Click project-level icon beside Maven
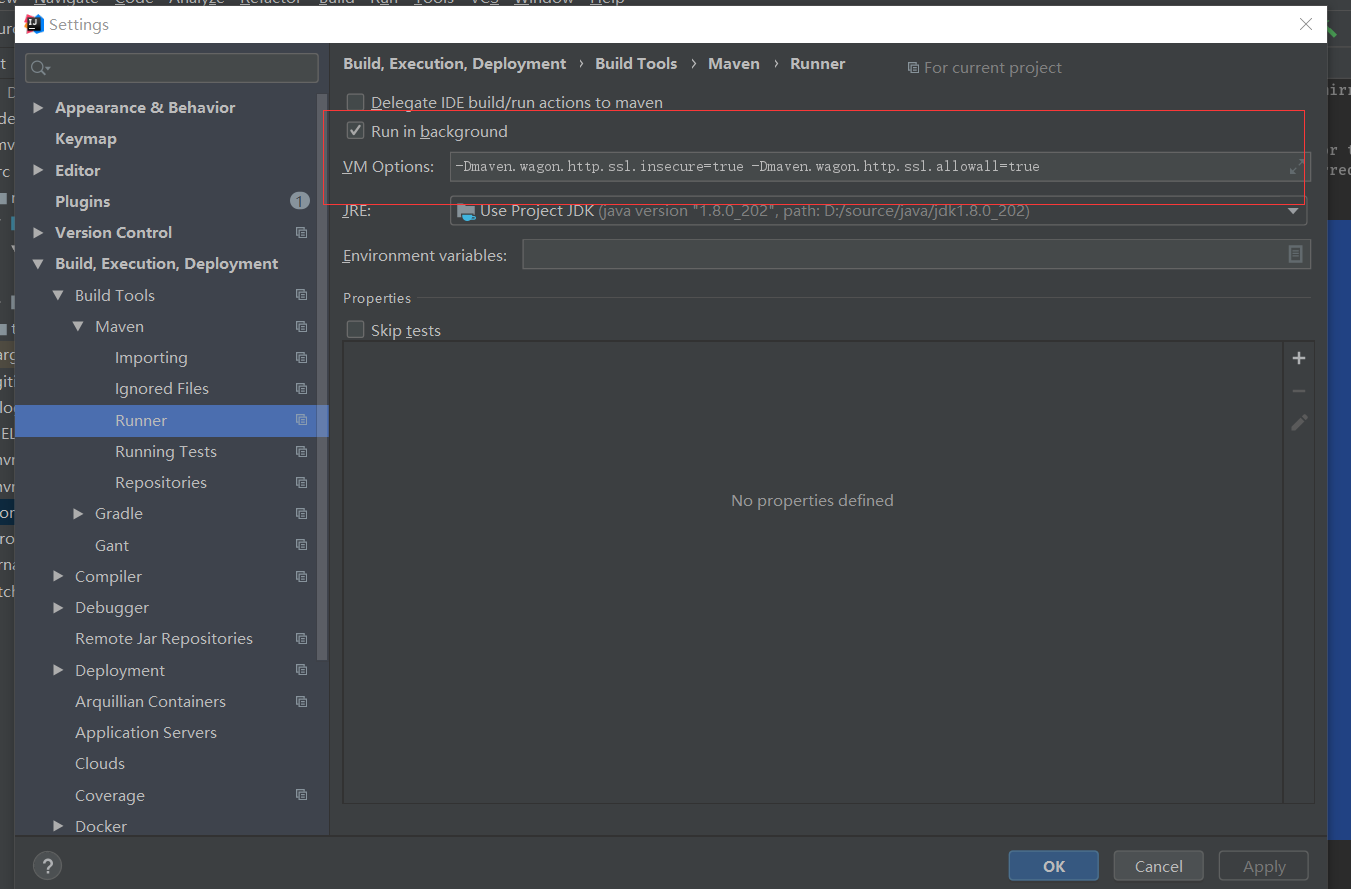The image size is (1351, 889). tap(301, 327)
